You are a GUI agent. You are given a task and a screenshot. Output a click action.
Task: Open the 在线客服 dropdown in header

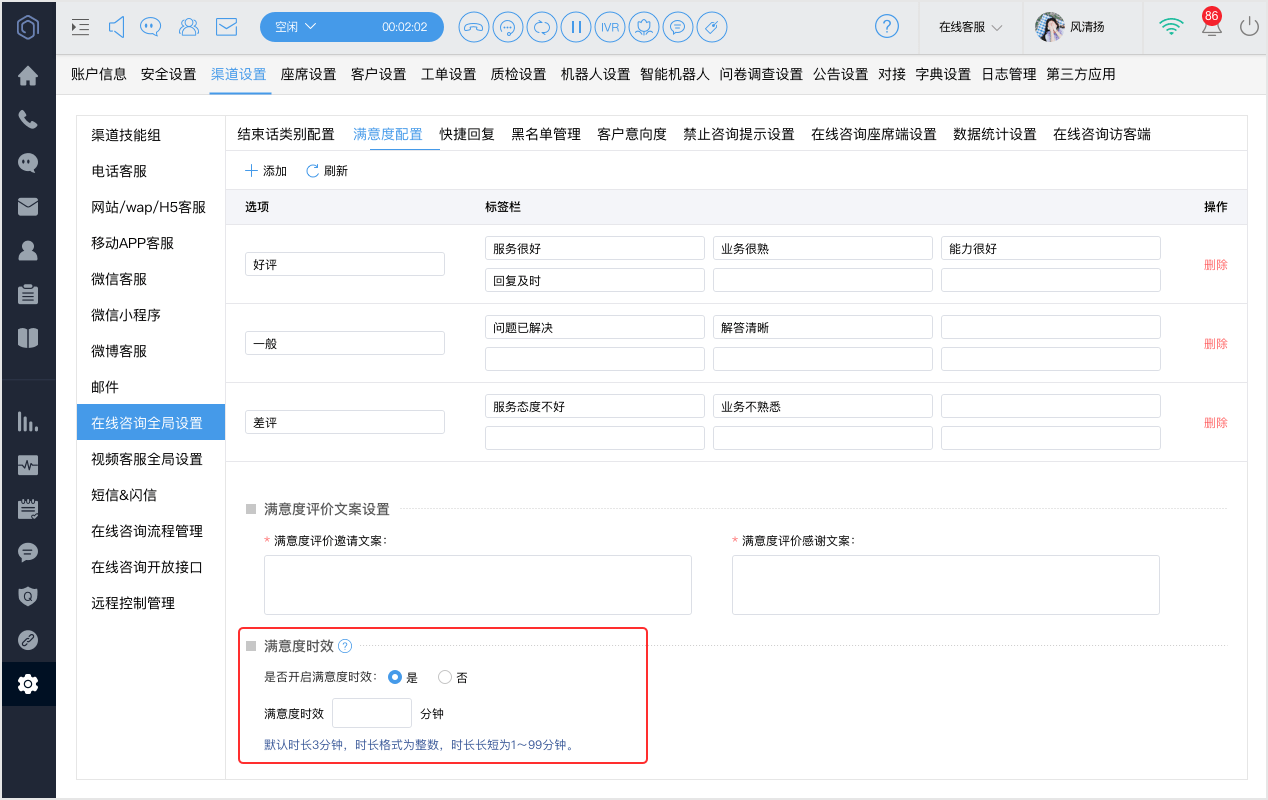971,27
